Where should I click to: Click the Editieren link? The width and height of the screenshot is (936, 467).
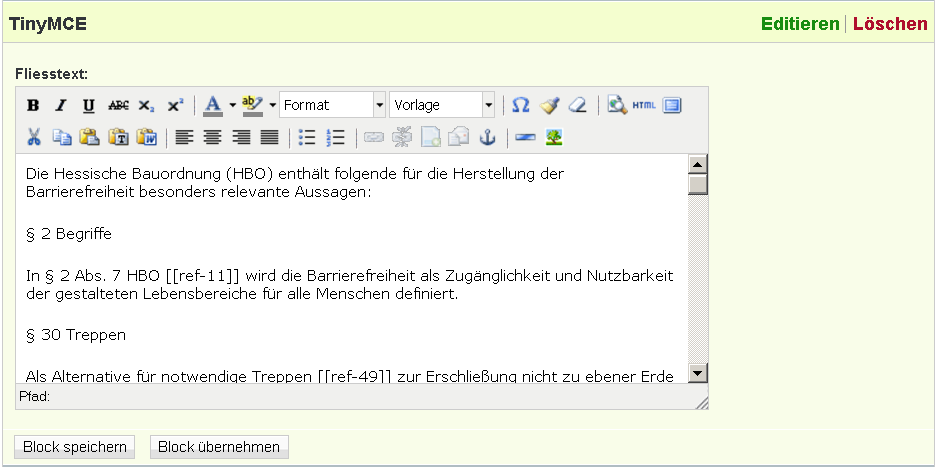pos(800,24)
